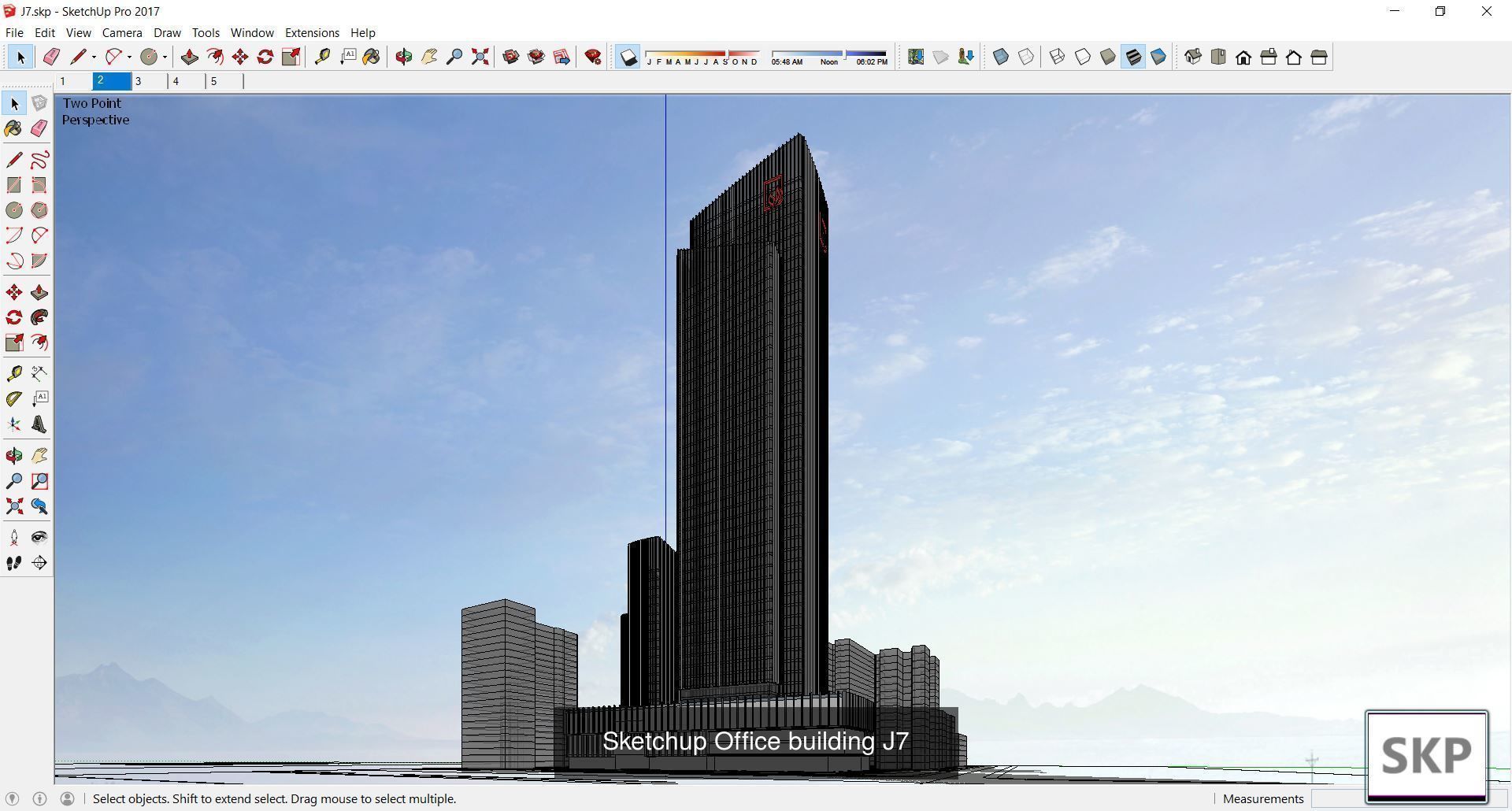The width and height of the screenshot is (1512, 811).
Task: Select the 3D Text tool
Action: [39, 424]
